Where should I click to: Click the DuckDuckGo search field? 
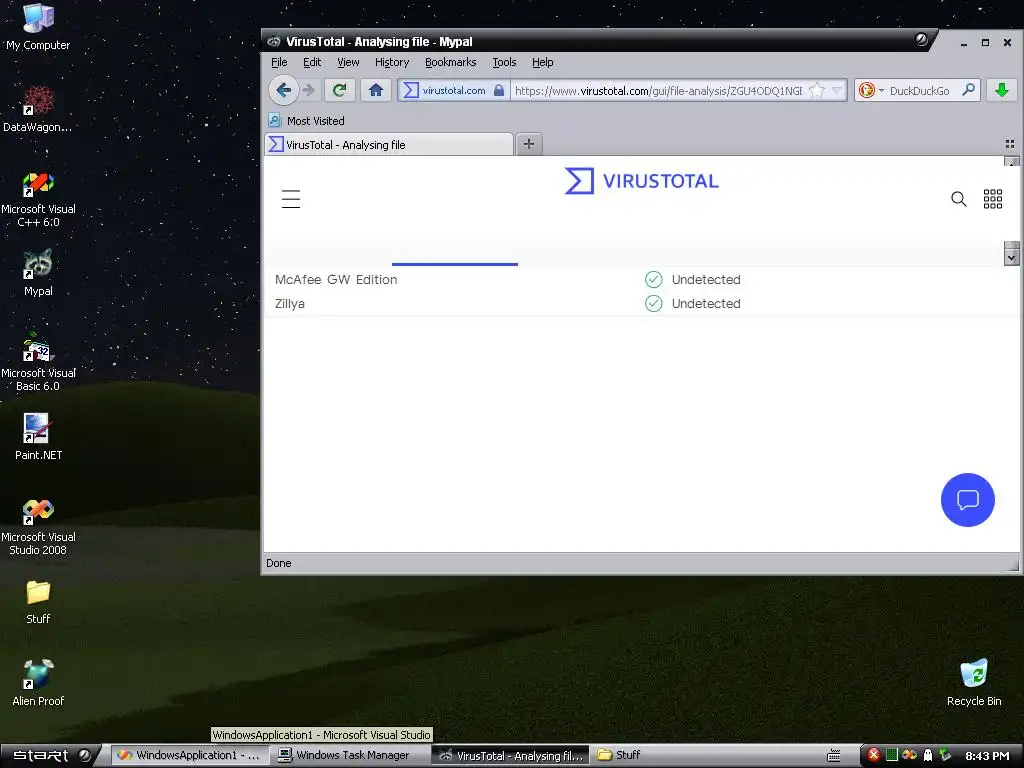pyautogui.click(x=920, y=91)
